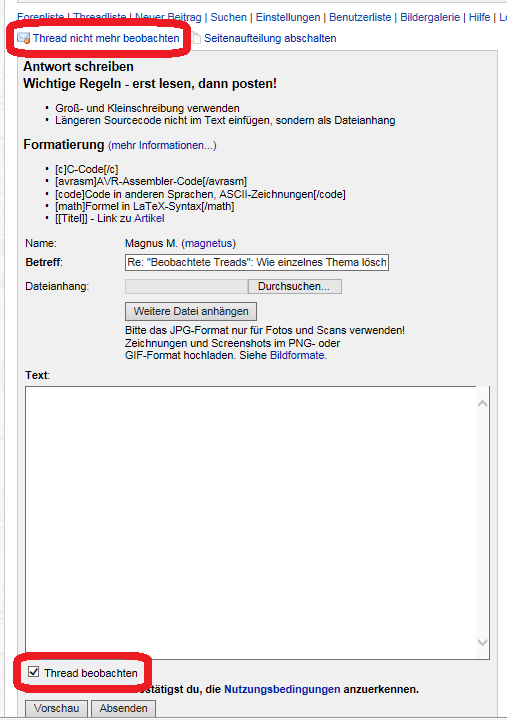Click the text area scroll-down arrow

tap(482, 642)
